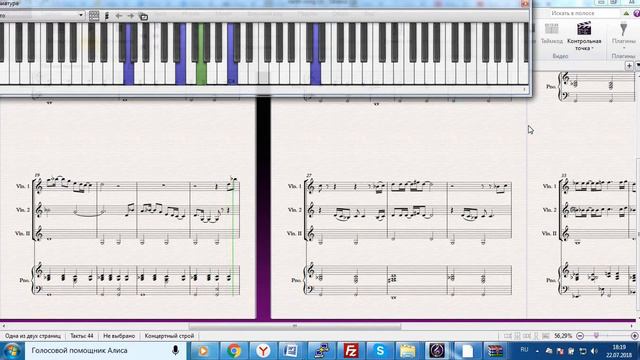Open the purple help icon
This screenshot has width=640, height=360.
pyautogui.click(x=637, y=13)
